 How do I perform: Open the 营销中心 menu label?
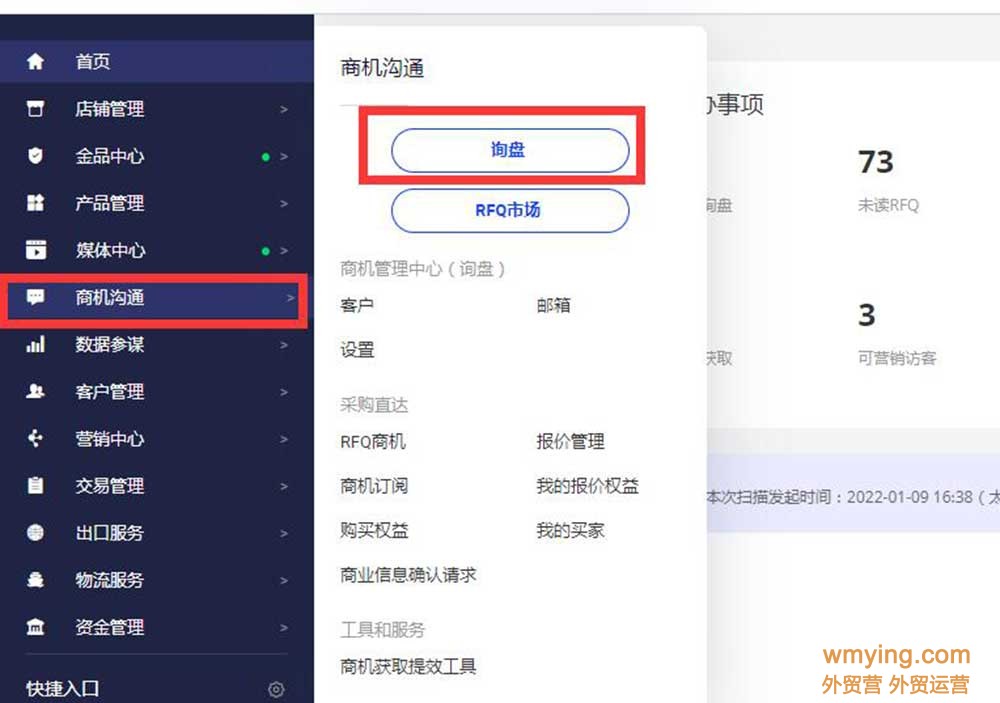(110, 438)
